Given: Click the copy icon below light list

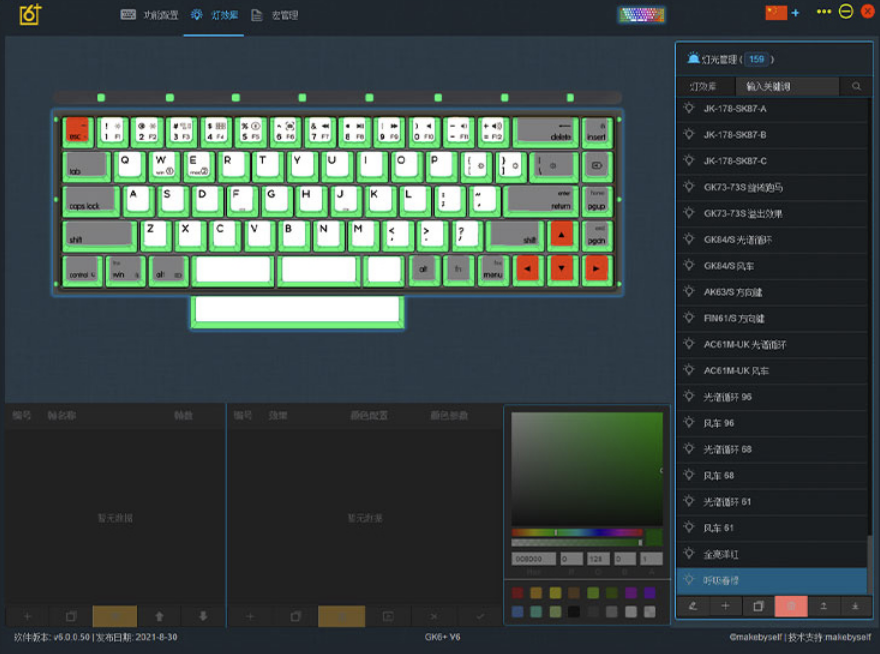Looking at the screenshot, I should [x=758, y=606].
